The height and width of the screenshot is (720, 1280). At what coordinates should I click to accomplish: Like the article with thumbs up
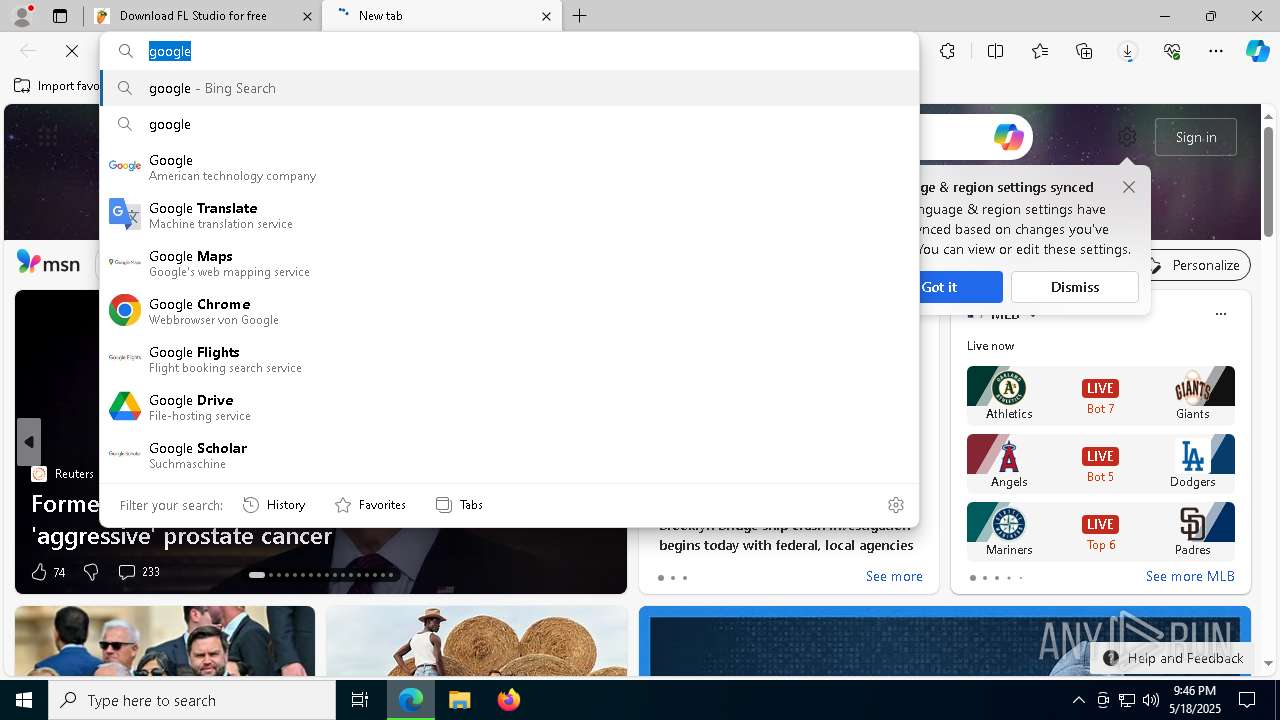39,572
